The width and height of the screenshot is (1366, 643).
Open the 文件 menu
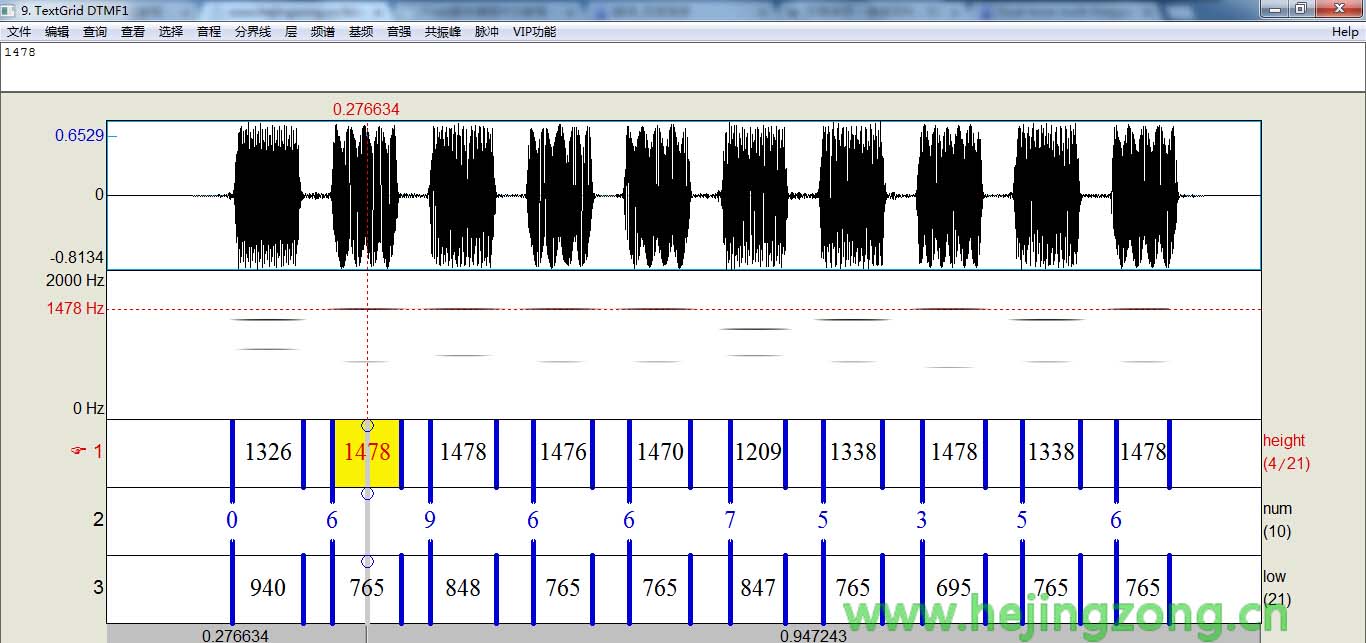(19, 32)
